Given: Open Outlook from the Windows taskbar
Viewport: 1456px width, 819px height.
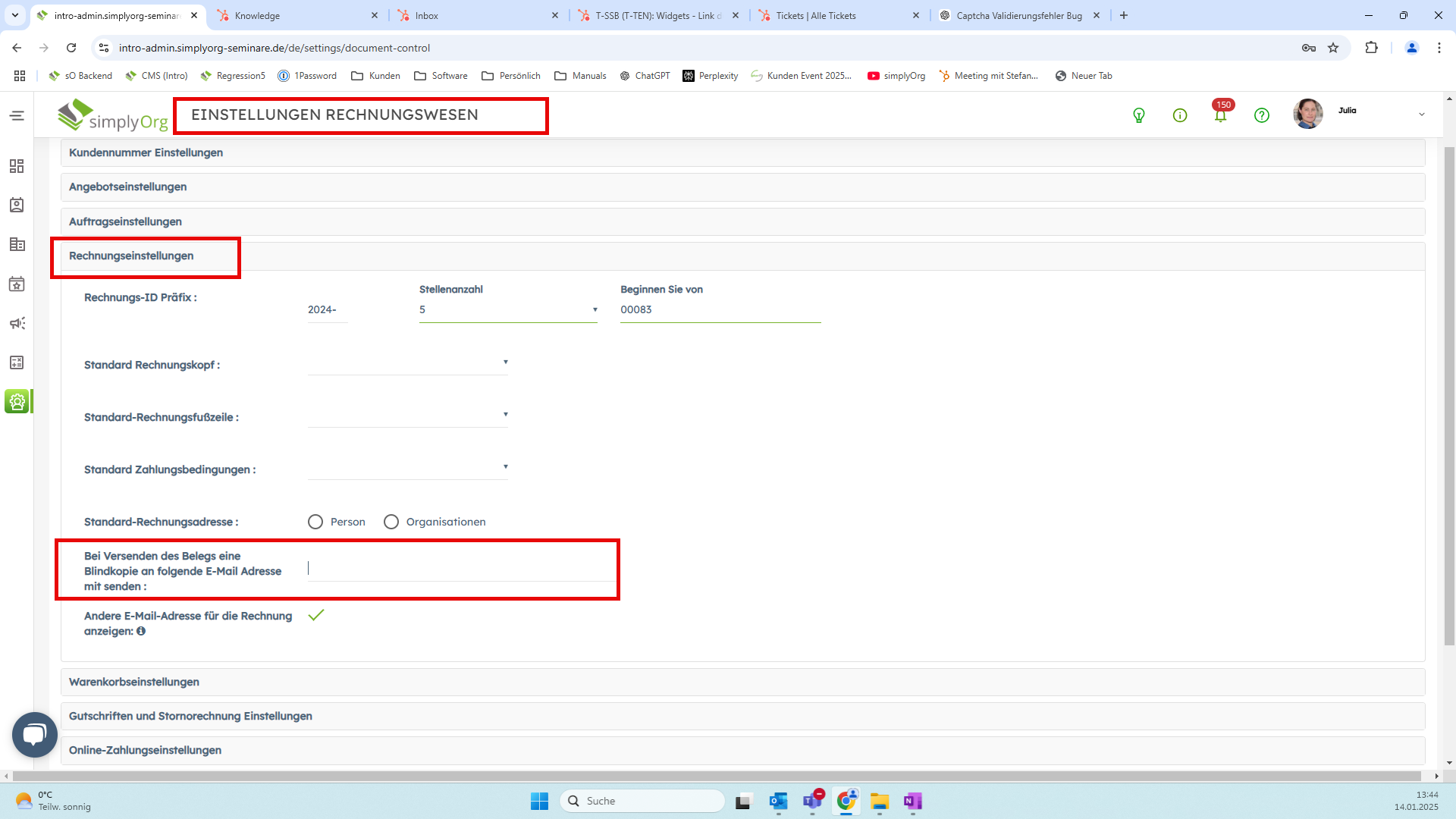Looking at the screenshot, I should pos(778,801).
